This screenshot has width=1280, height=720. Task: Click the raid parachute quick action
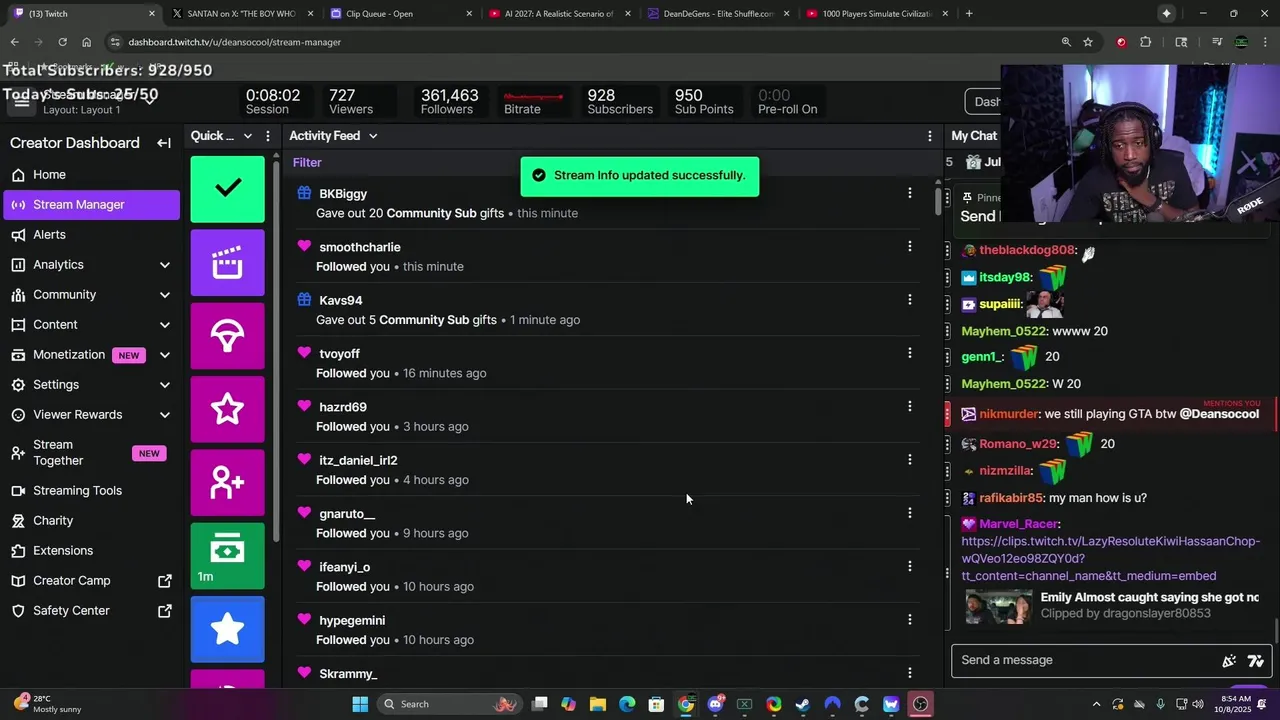pyautogui.click(x=228, y=335)
